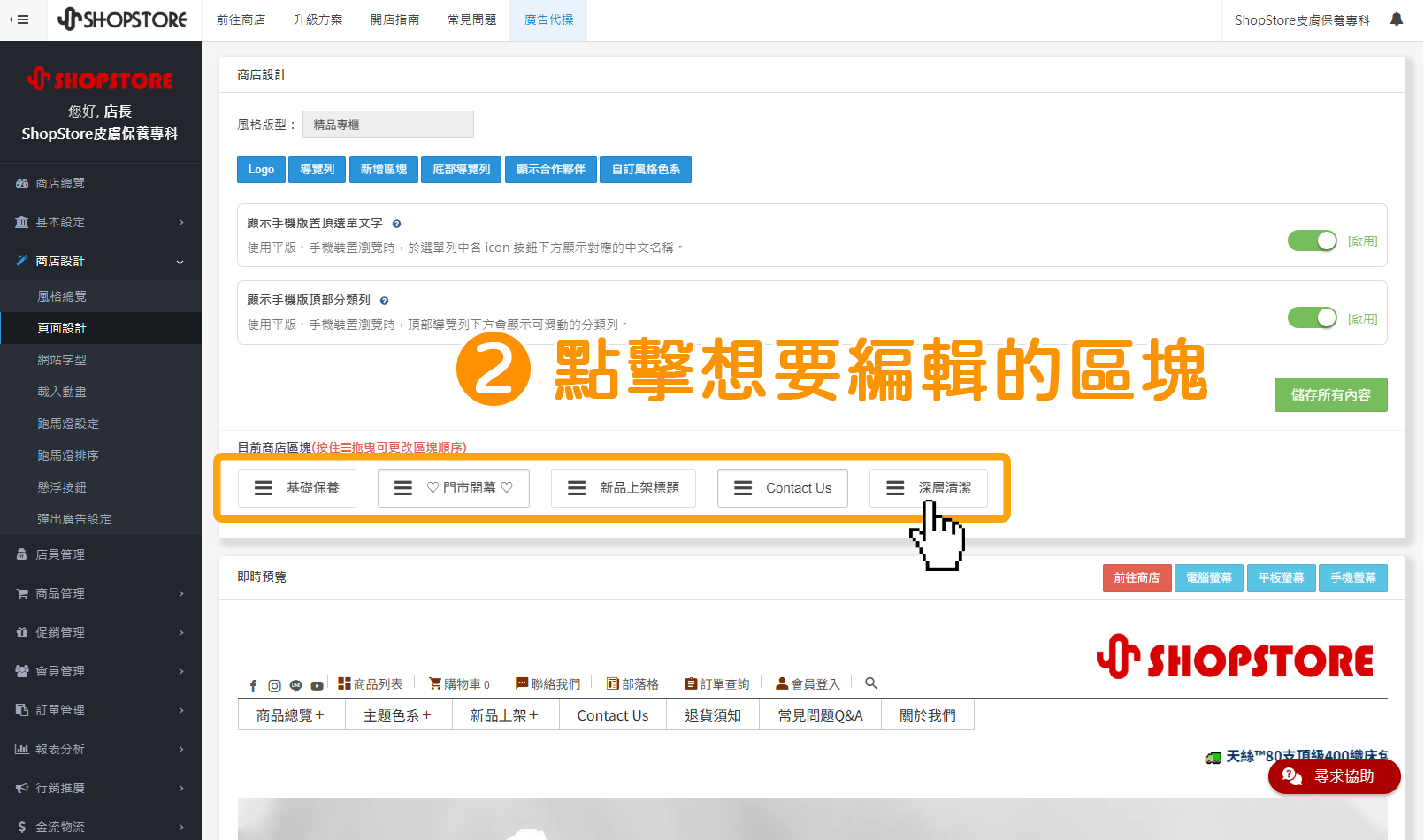Grab the drag handle icon of 深層清潔 block

pos(895,488)
